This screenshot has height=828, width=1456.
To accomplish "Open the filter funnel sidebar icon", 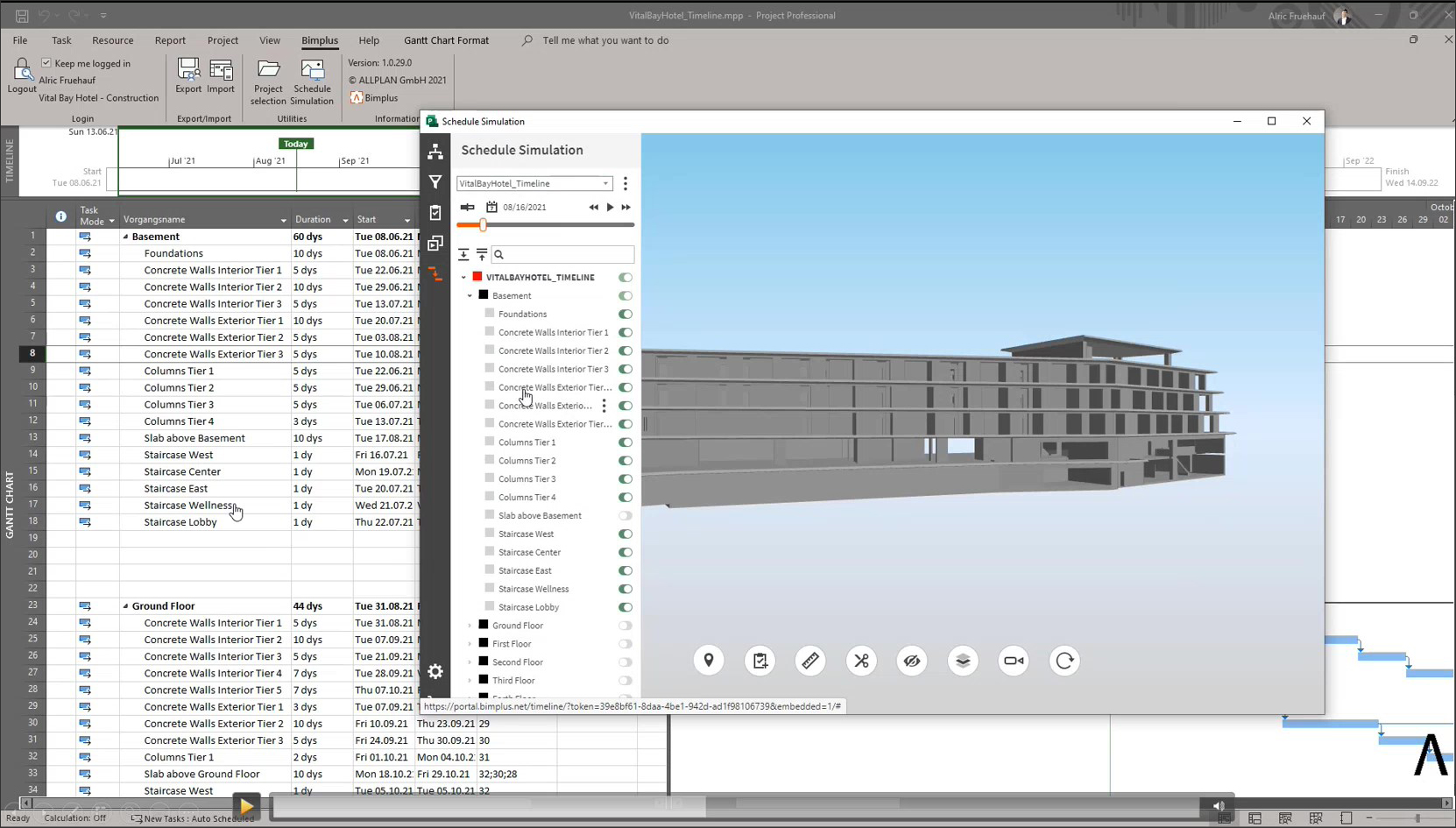I will pos(435,182).
